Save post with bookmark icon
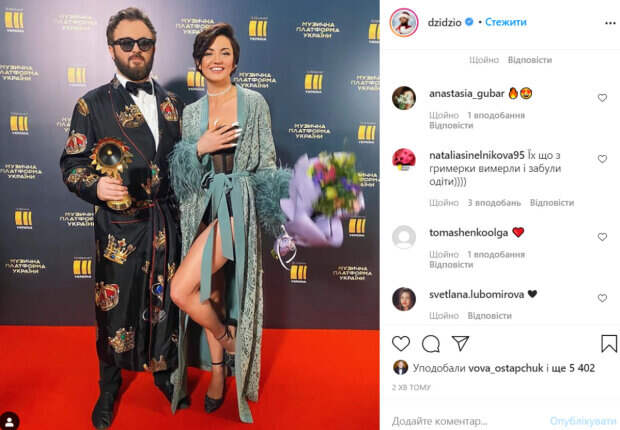The image size is (620, 430). (609, 343)
